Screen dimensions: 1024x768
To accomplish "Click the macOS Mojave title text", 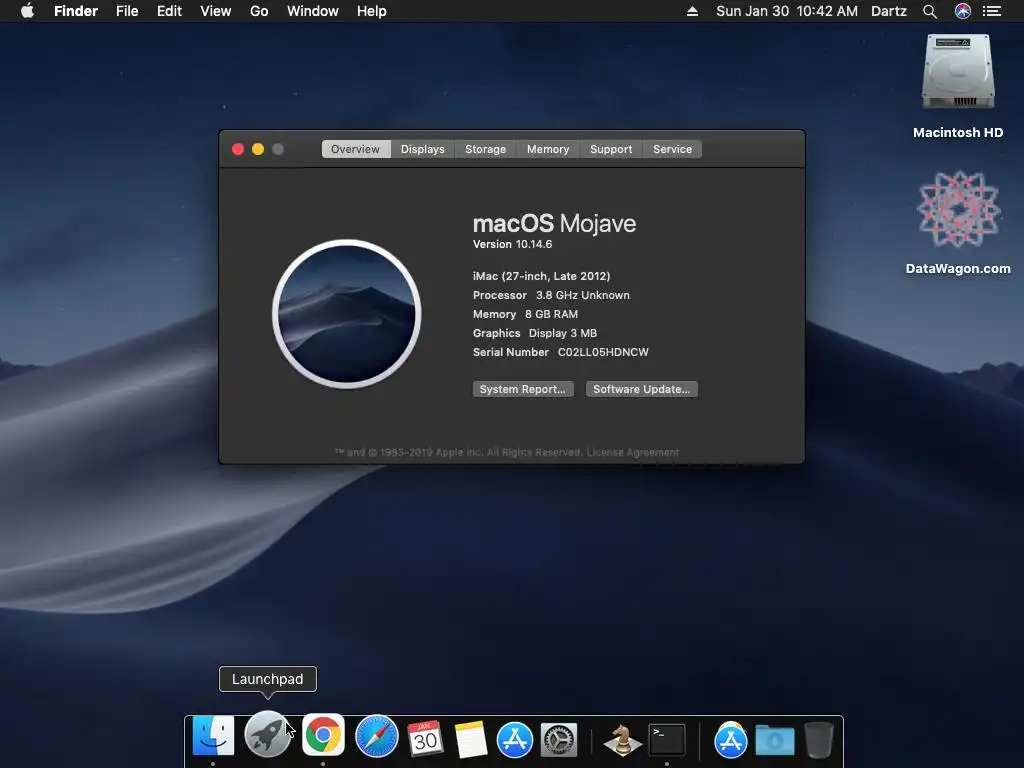I will point(554,223).
